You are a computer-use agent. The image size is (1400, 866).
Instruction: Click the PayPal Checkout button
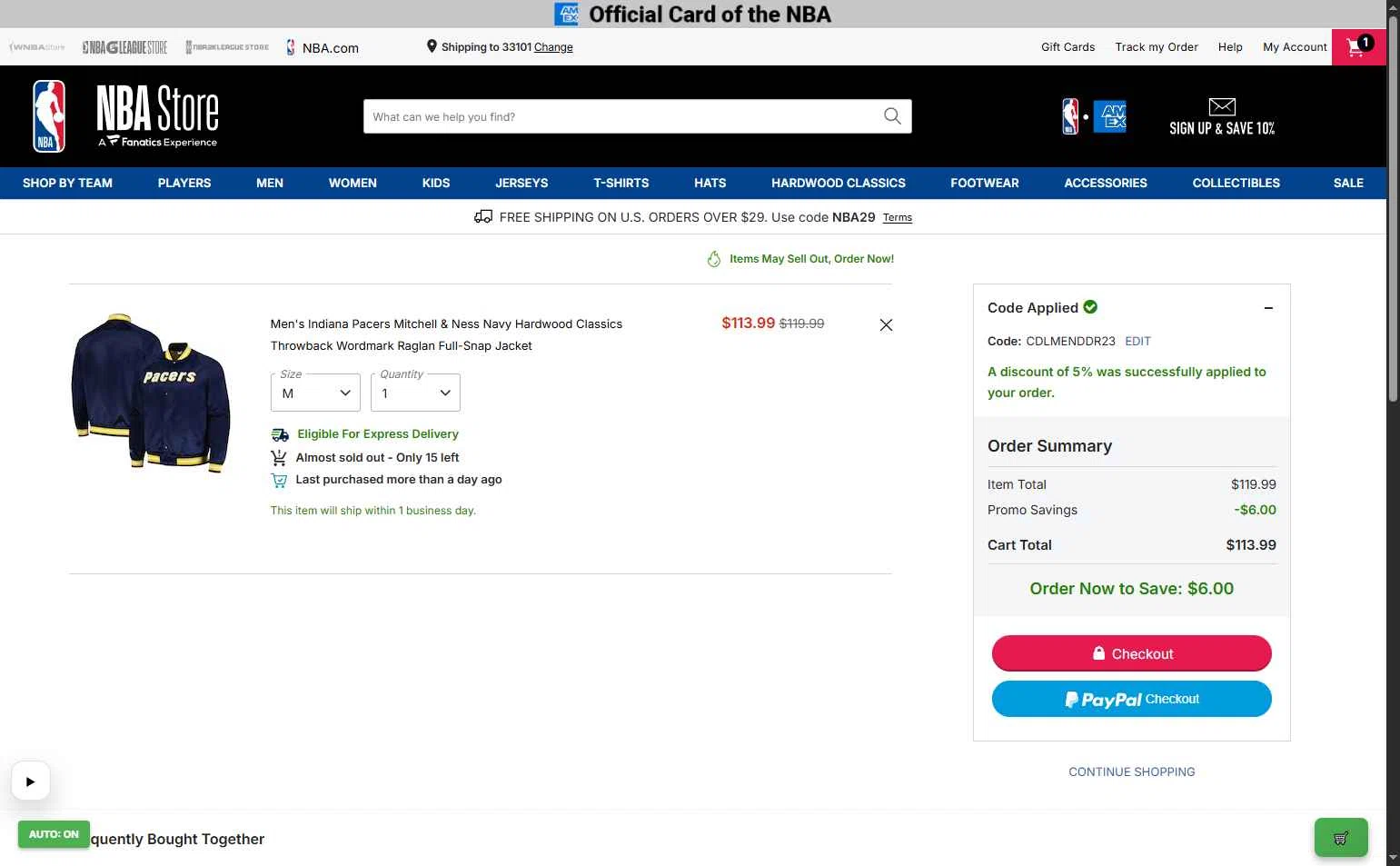[x=1132, y=699]
